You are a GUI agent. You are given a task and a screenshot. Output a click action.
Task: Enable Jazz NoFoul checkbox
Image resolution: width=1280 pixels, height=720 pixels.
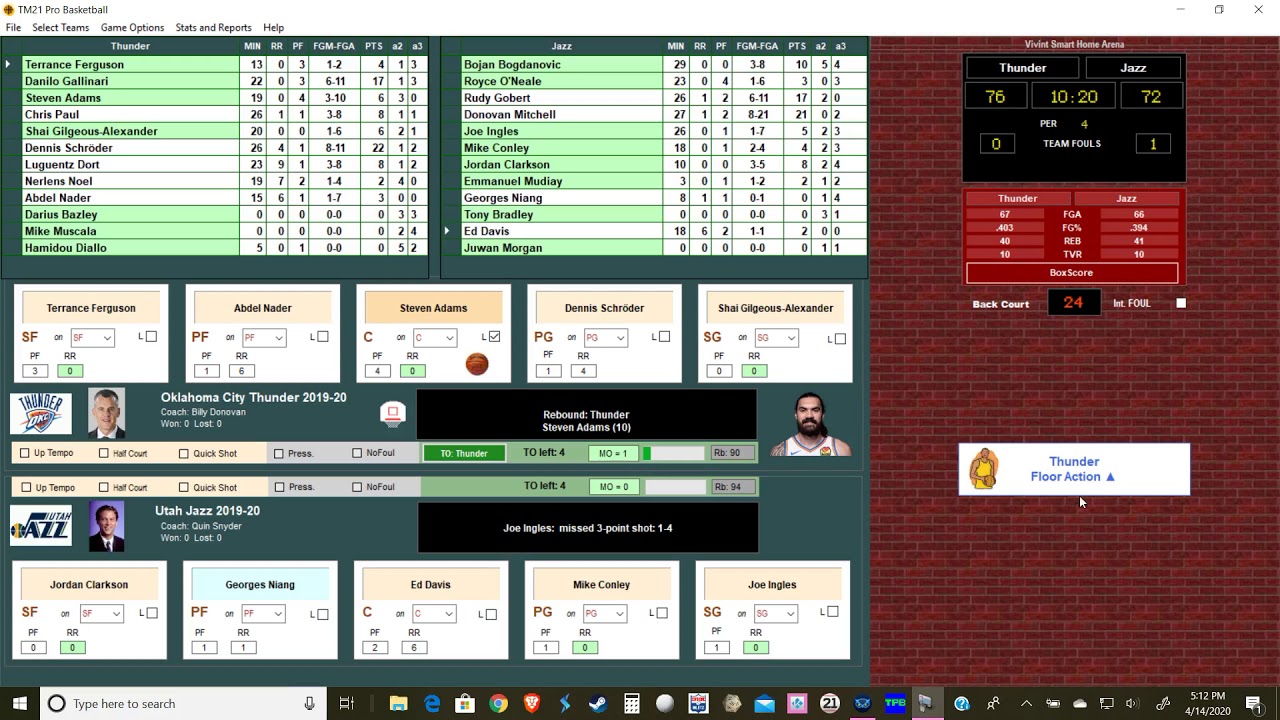(357, 488)
